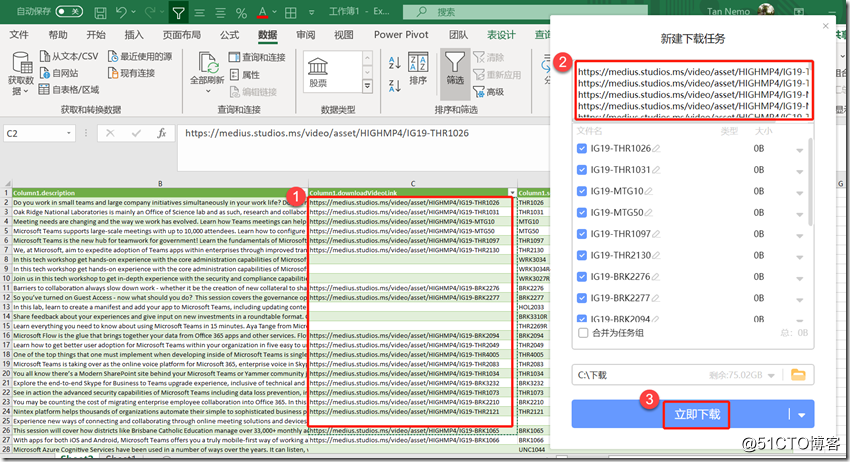This screenshot has width=850, height=462.
Task: Customize quick access toolbar dropdown
Action: (x=311, y=12)
